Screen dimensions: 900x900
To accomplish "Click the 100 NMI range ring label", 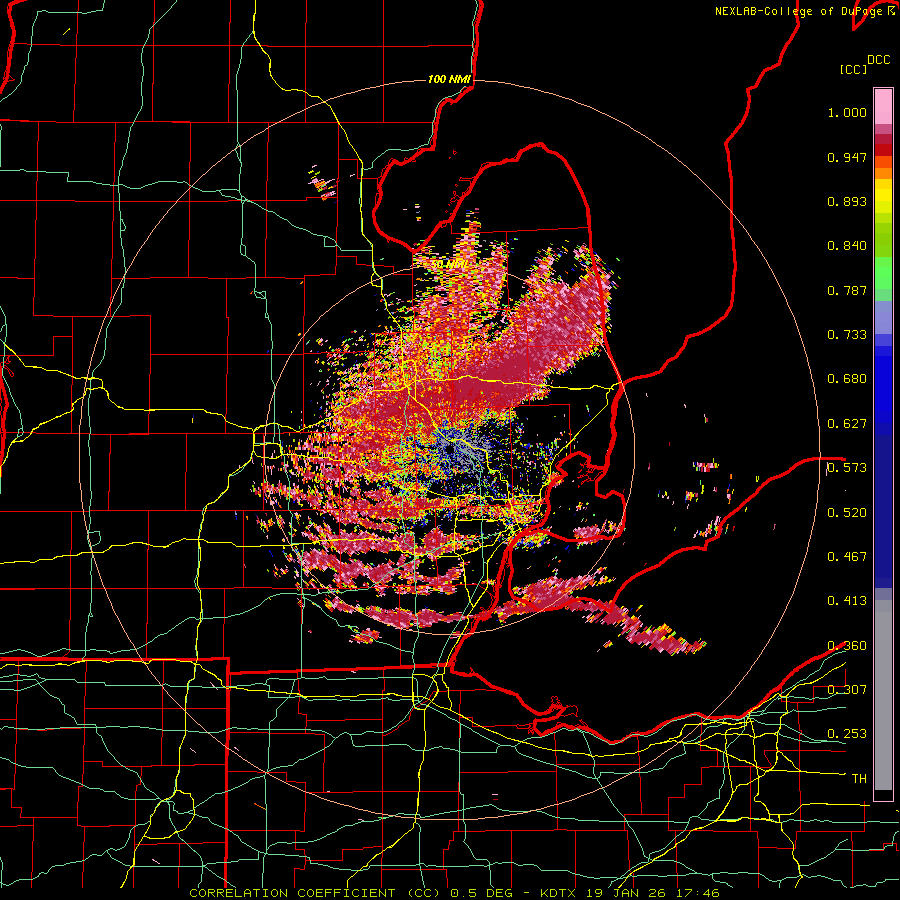I will [x=449, y=79].
